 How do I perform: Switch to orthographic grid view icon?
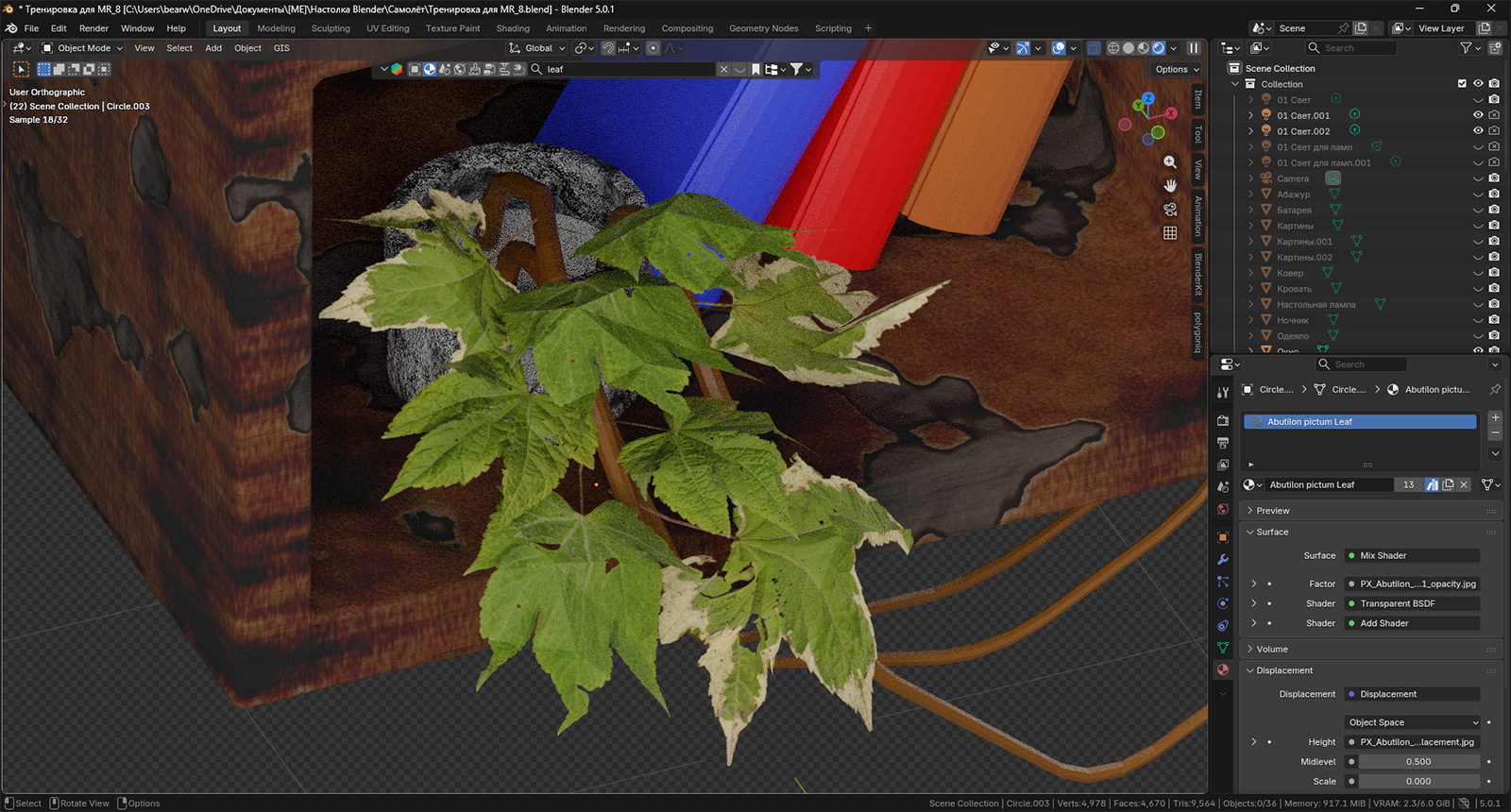point(1170,233)
